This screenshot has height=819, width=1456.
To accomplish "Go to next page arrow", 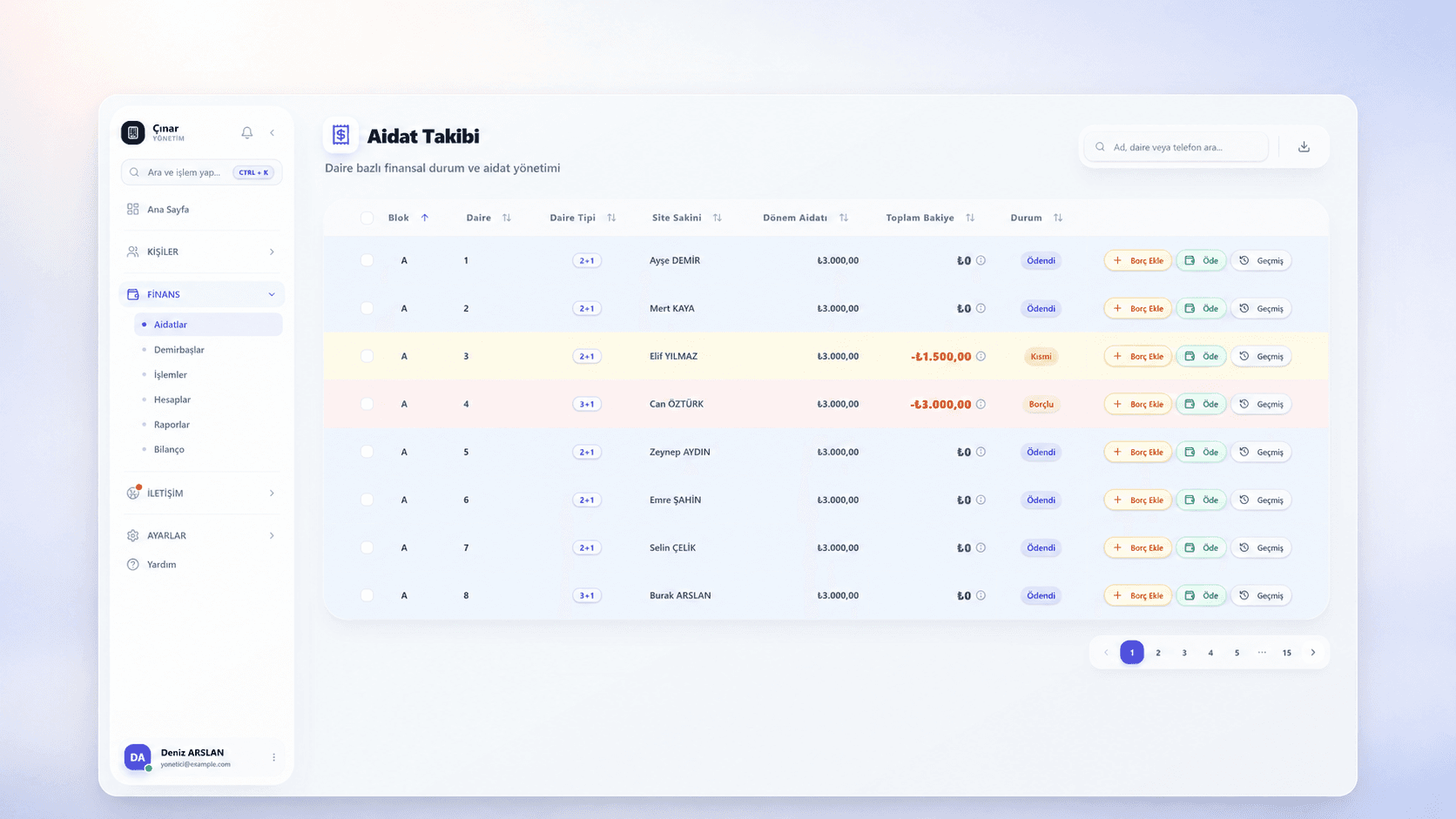I will [x=1313, y=652].
